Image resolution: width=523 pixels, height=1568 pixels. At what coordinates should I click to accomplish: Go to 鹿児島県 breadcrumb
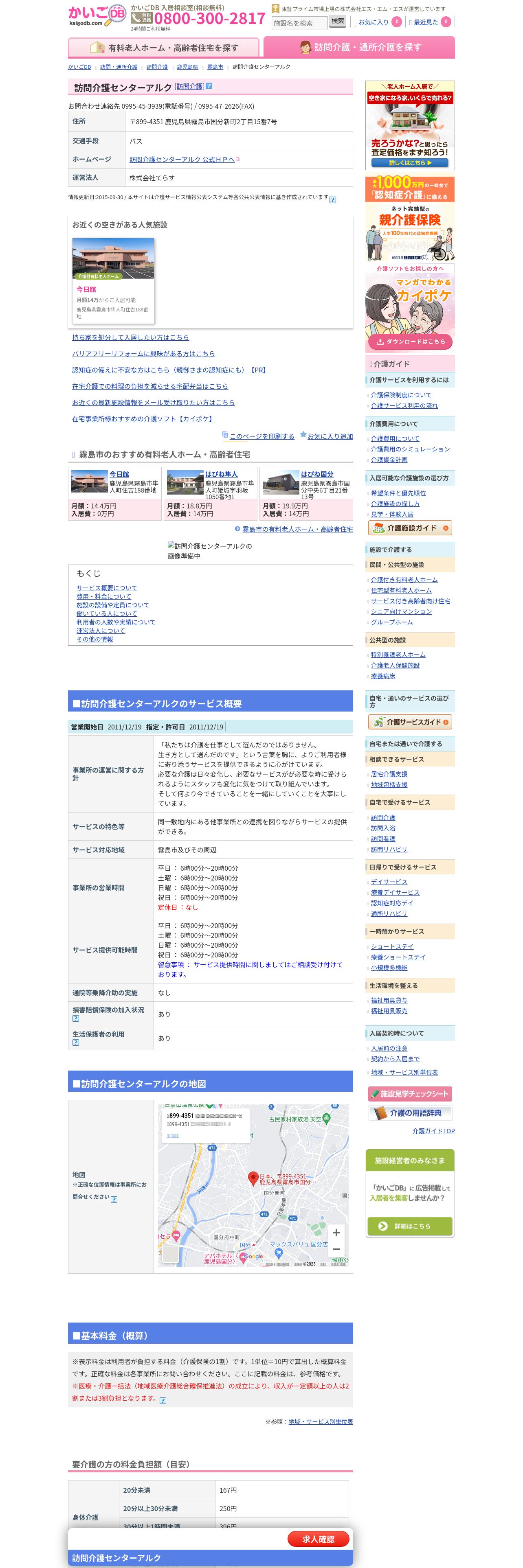(x=187, y=67)
